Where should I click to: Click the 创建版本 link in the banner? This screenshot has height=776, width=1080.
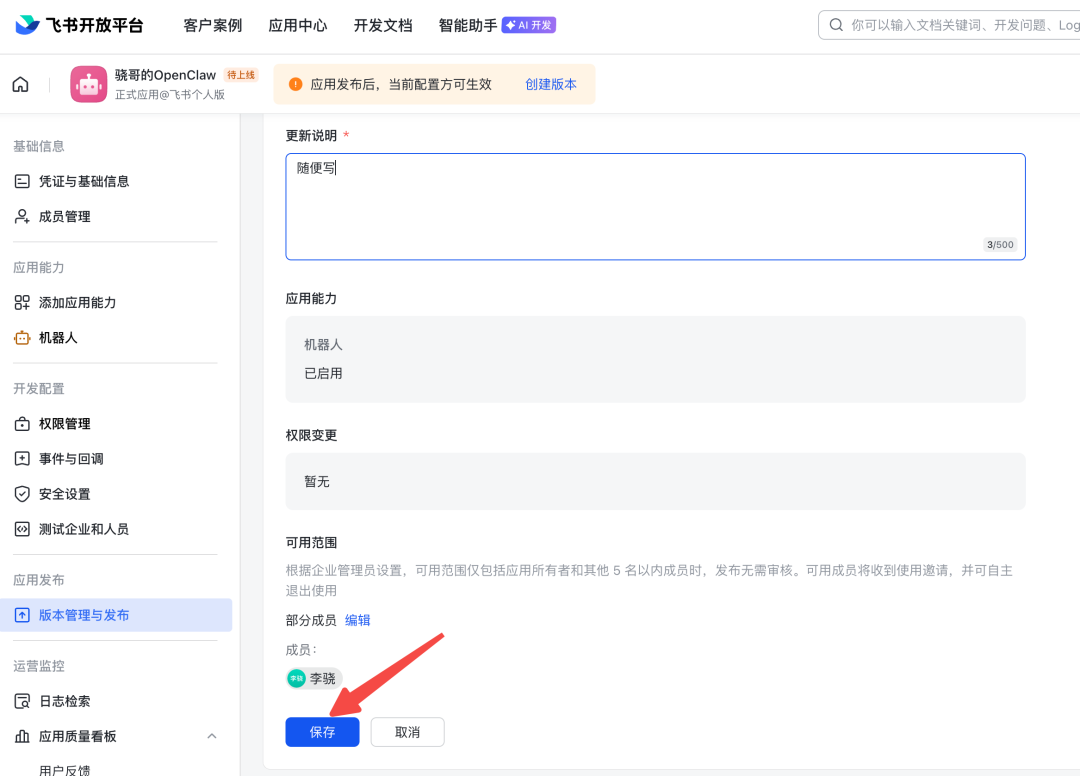point(550,84)
